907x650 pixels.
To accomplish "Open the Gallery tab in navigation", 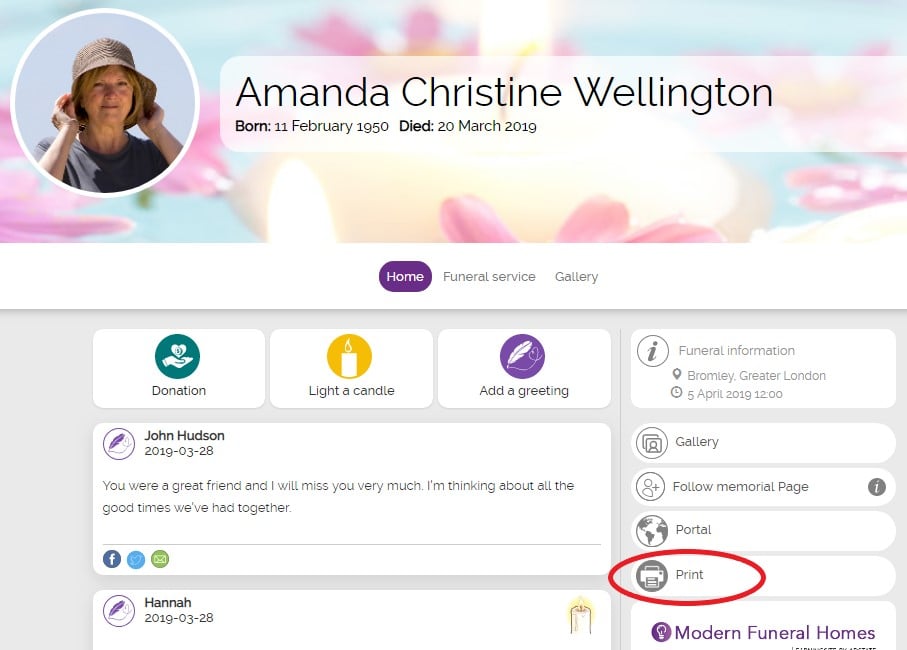I will coord(576,277).
